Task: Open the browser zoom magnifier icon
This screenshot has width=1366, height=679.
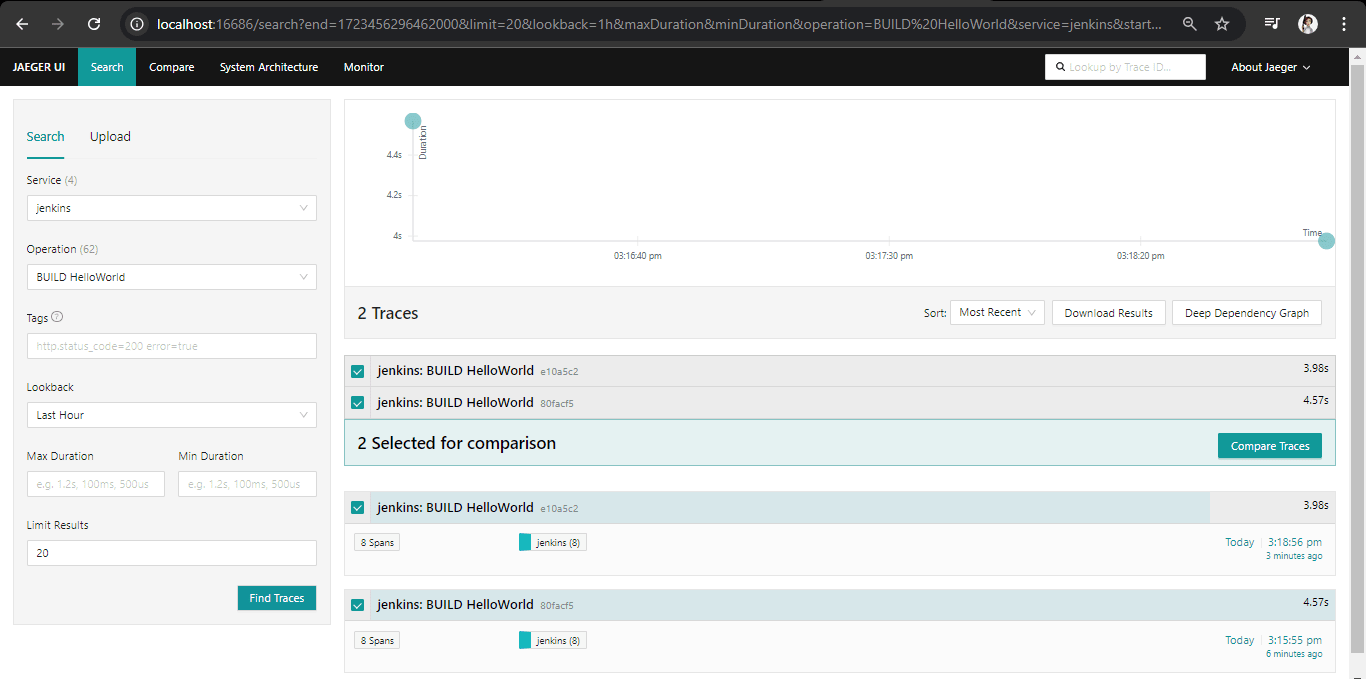Action: point(1189,24)
